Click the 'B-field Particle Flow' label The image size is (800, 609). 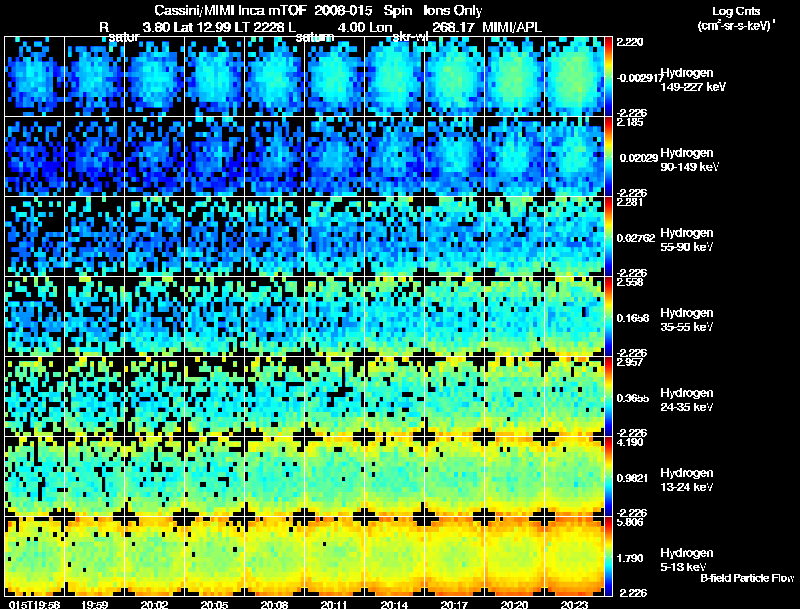point(747,578)
